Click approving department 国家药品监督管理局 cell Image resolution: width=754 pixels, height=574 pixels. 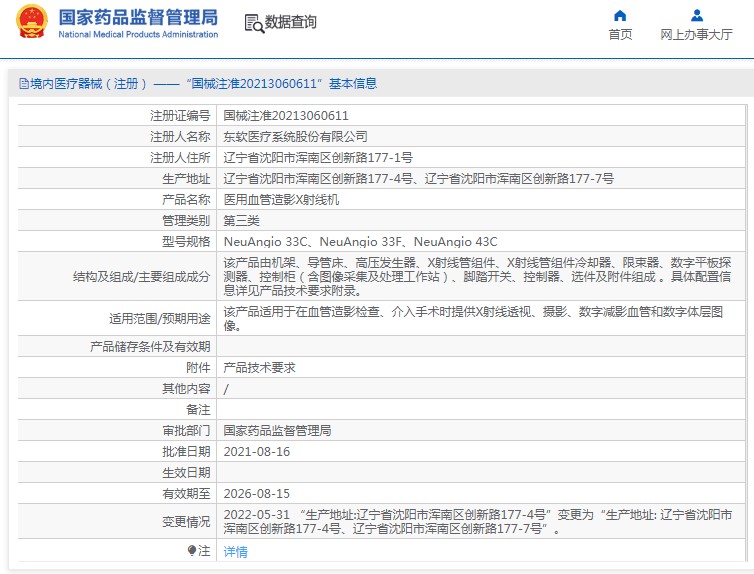(277, 431)
